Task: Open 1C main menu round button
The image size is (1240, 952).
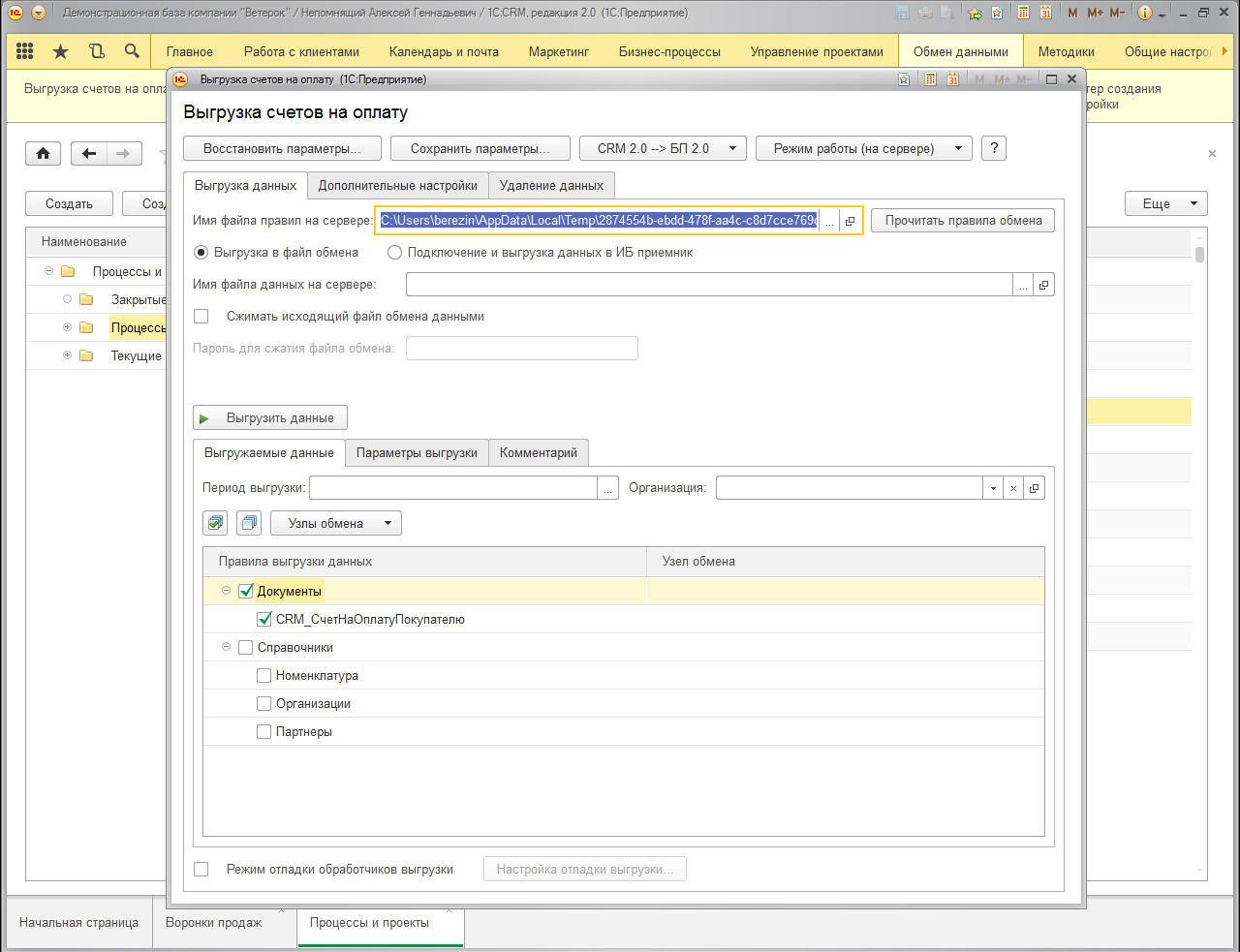Action: (x=39, y=13)
